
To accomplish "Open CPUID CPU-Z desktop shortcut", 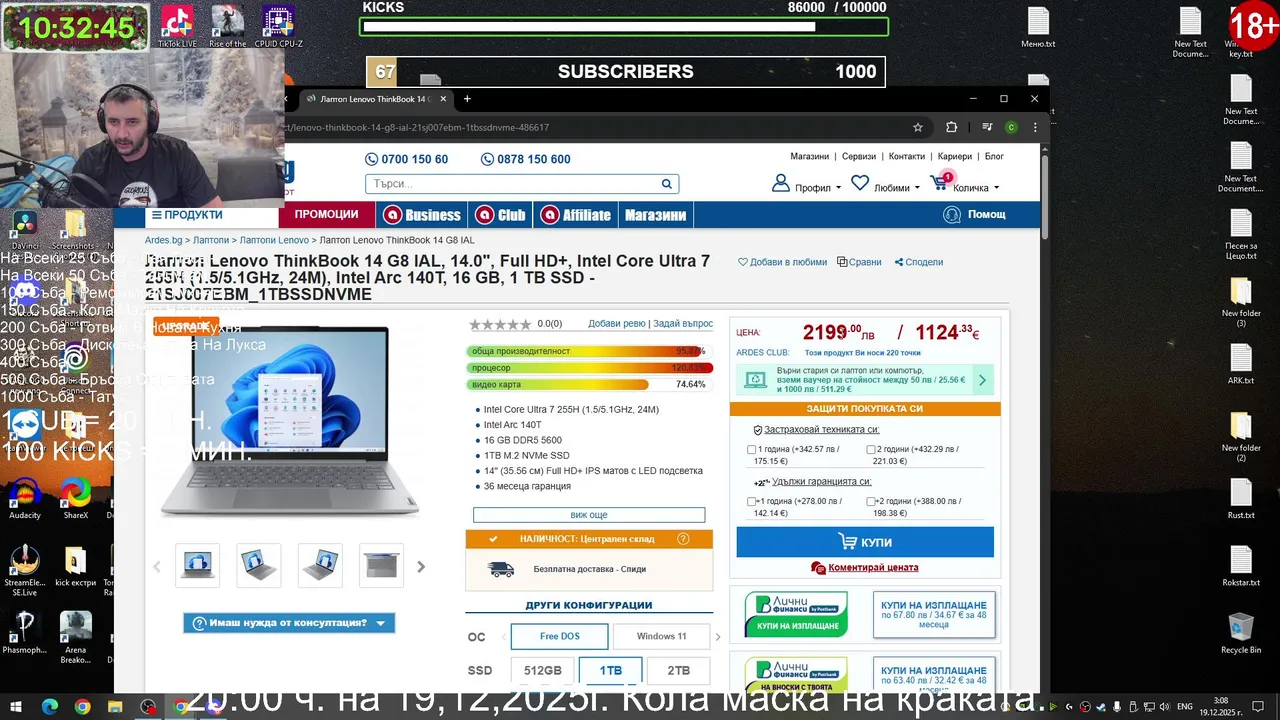I will (278, 27).
